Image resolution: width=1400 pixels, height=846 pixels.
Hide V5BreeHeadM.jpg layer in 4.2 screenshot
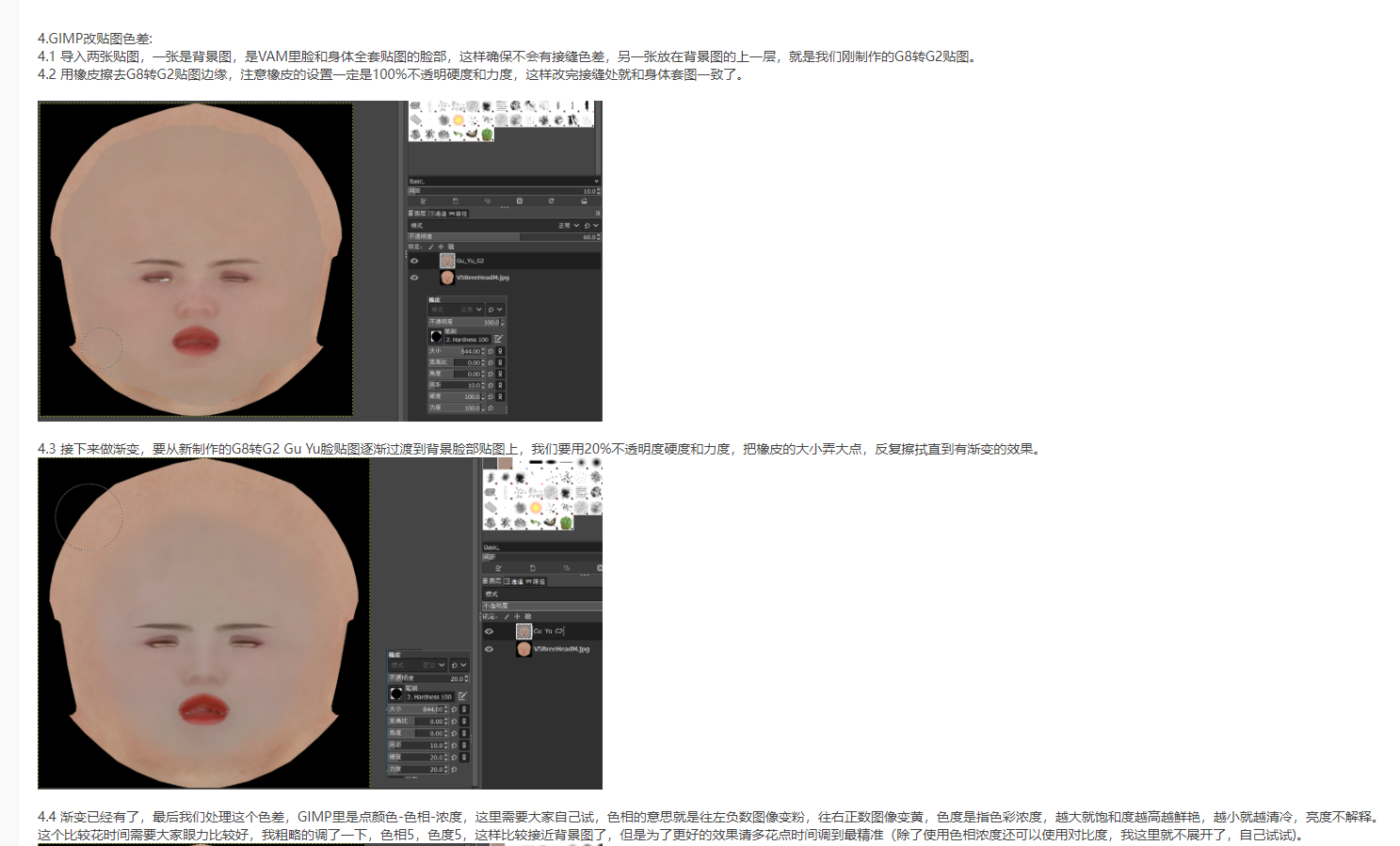click(x=414, y=278)
